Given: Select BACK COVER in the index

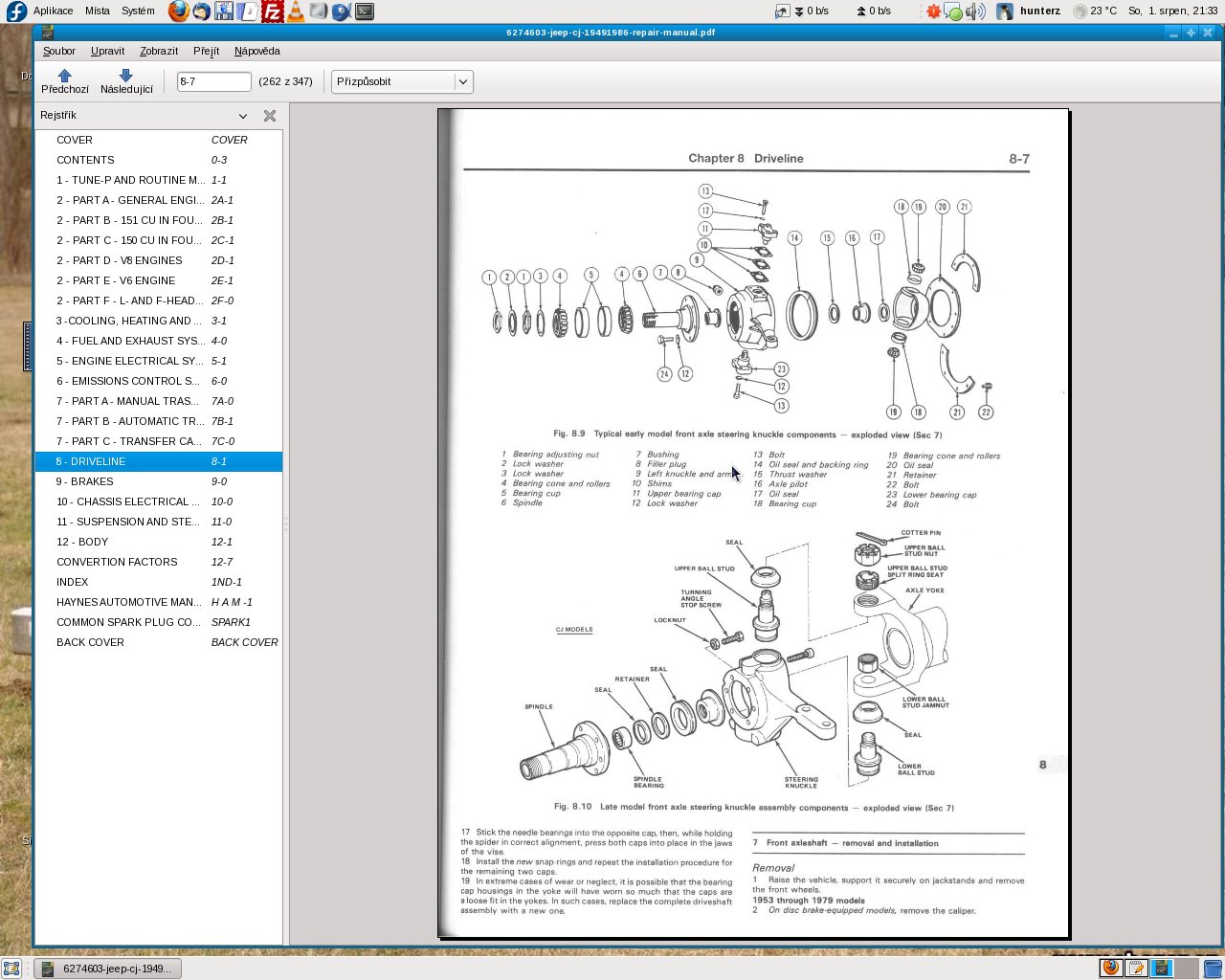Looking at the screenshot, I should [159, 642].
